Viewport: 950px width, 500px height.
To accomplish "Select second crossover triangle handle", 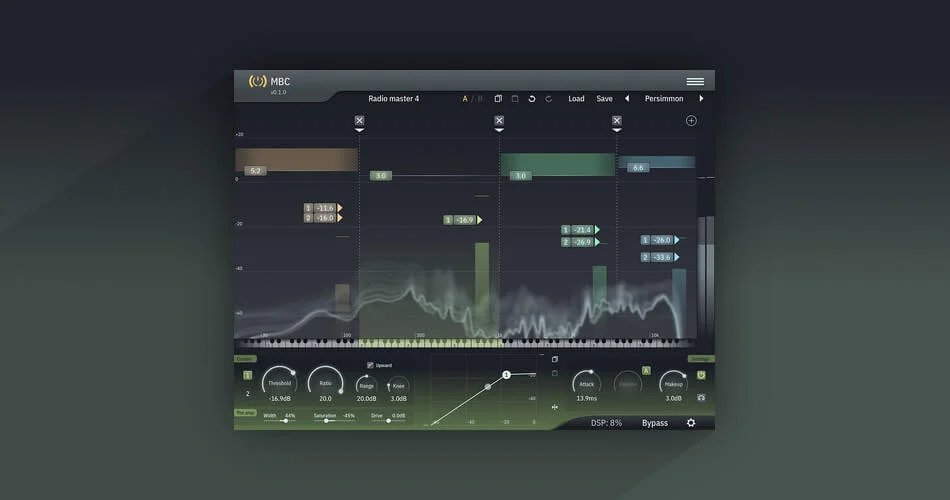I will click(x=499, y=130).
